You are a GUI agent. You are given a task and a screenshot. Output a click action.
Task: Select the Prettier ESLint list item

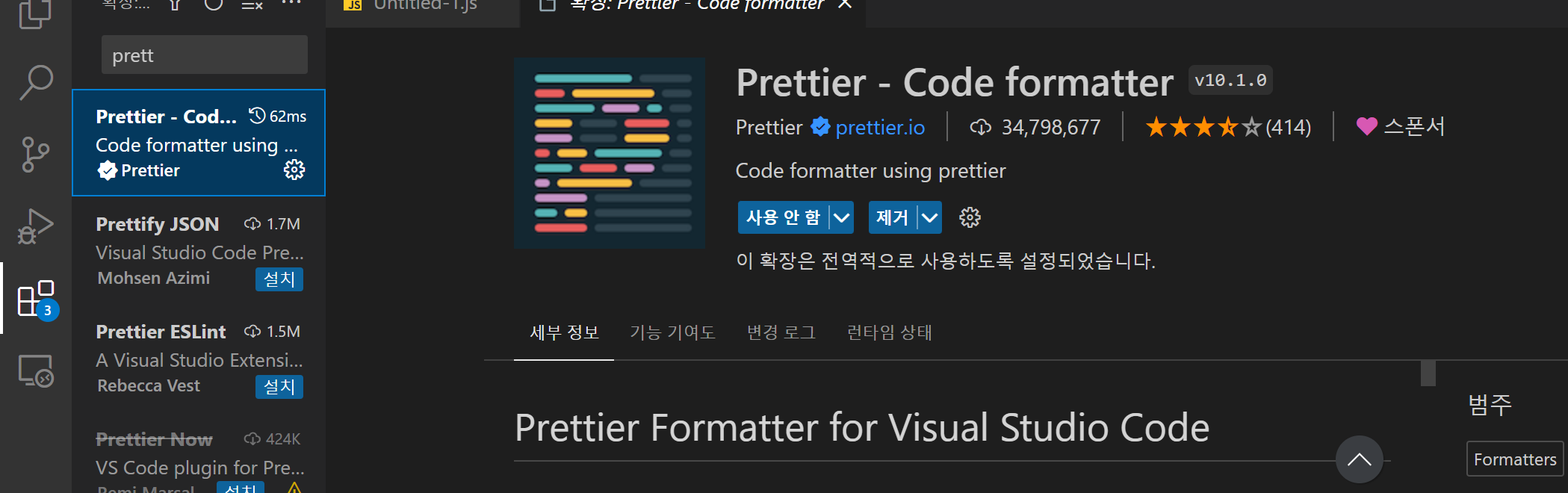coord(199,358)
